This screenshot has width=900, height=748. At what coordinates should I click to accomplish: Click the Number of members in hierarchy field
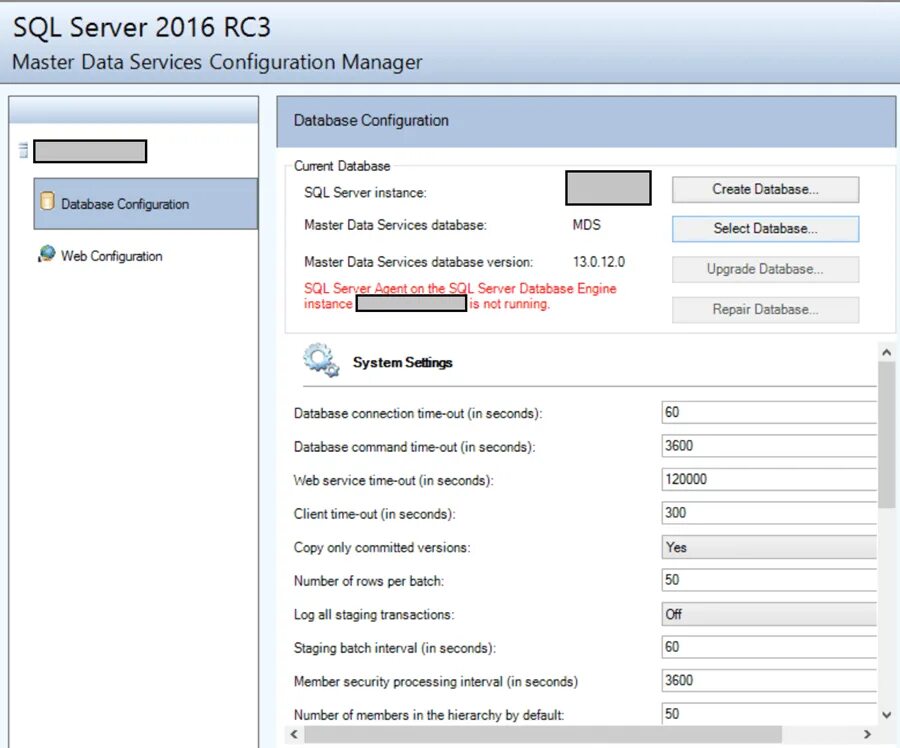769,714
